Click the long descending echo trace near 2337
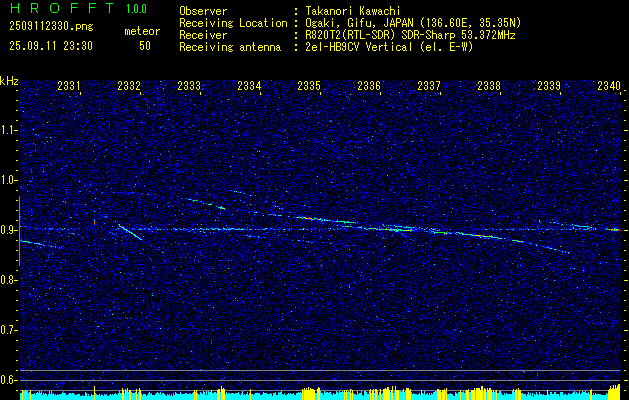The image size is (629, 400). [433, 231]
